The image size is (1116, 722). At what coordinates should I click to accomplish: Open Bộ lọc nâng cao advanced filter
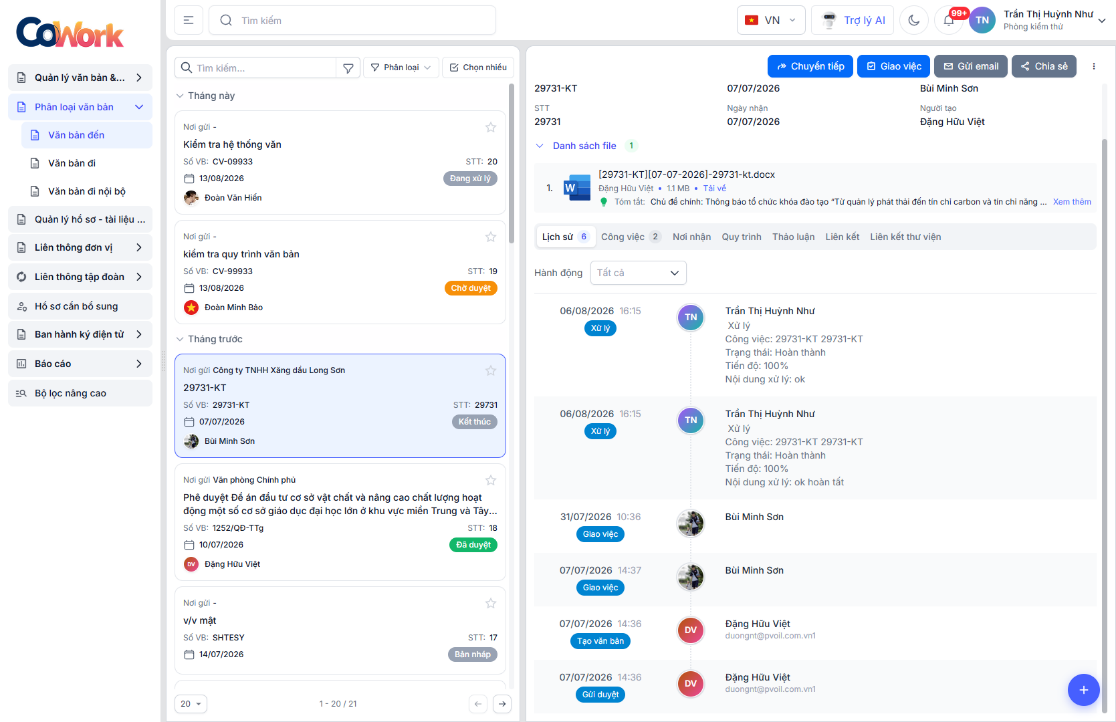[x=80, y=393]
